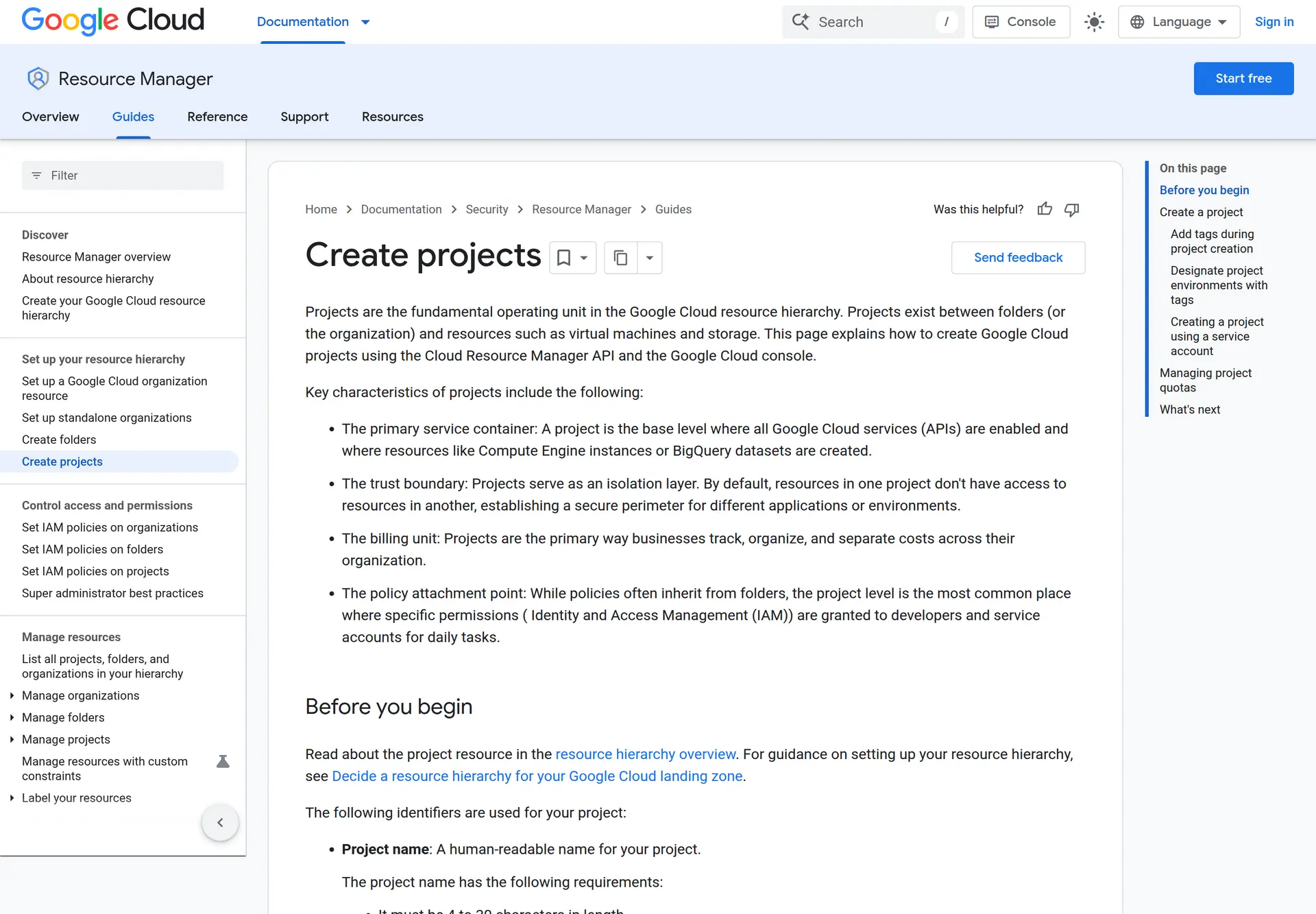This screenshot has height=914, width=1316.
Task: Click the copy page icon
Action: click(621, 258)
